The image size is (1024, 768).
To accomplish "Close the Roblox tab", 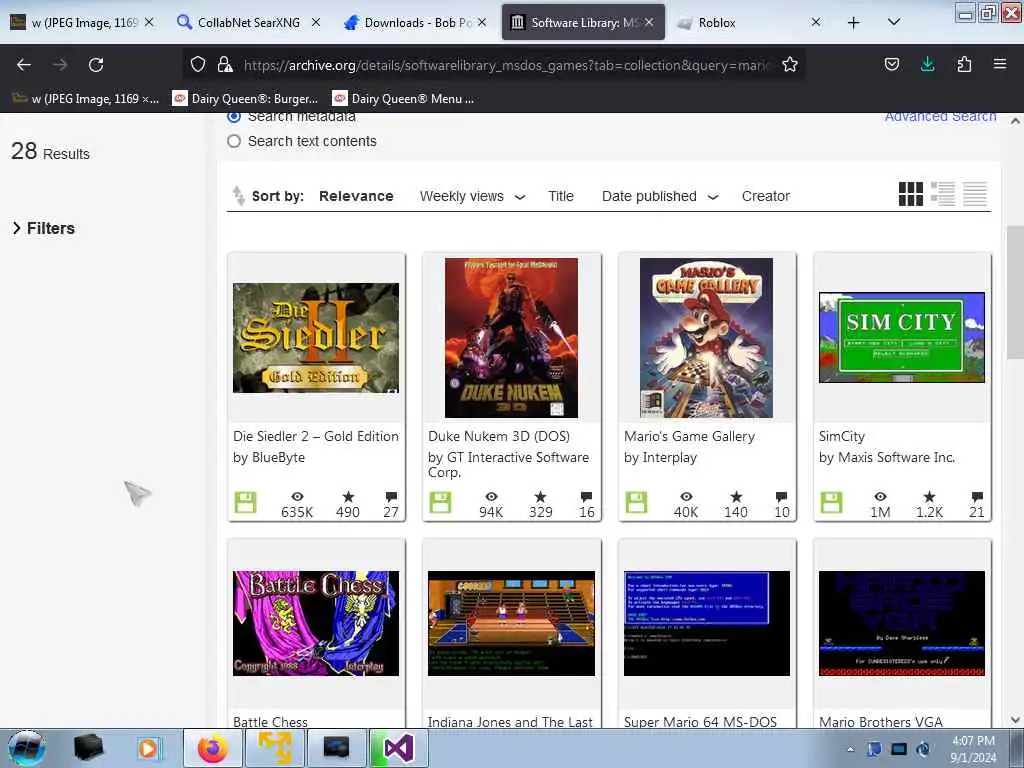I will [x=816, y=22].
